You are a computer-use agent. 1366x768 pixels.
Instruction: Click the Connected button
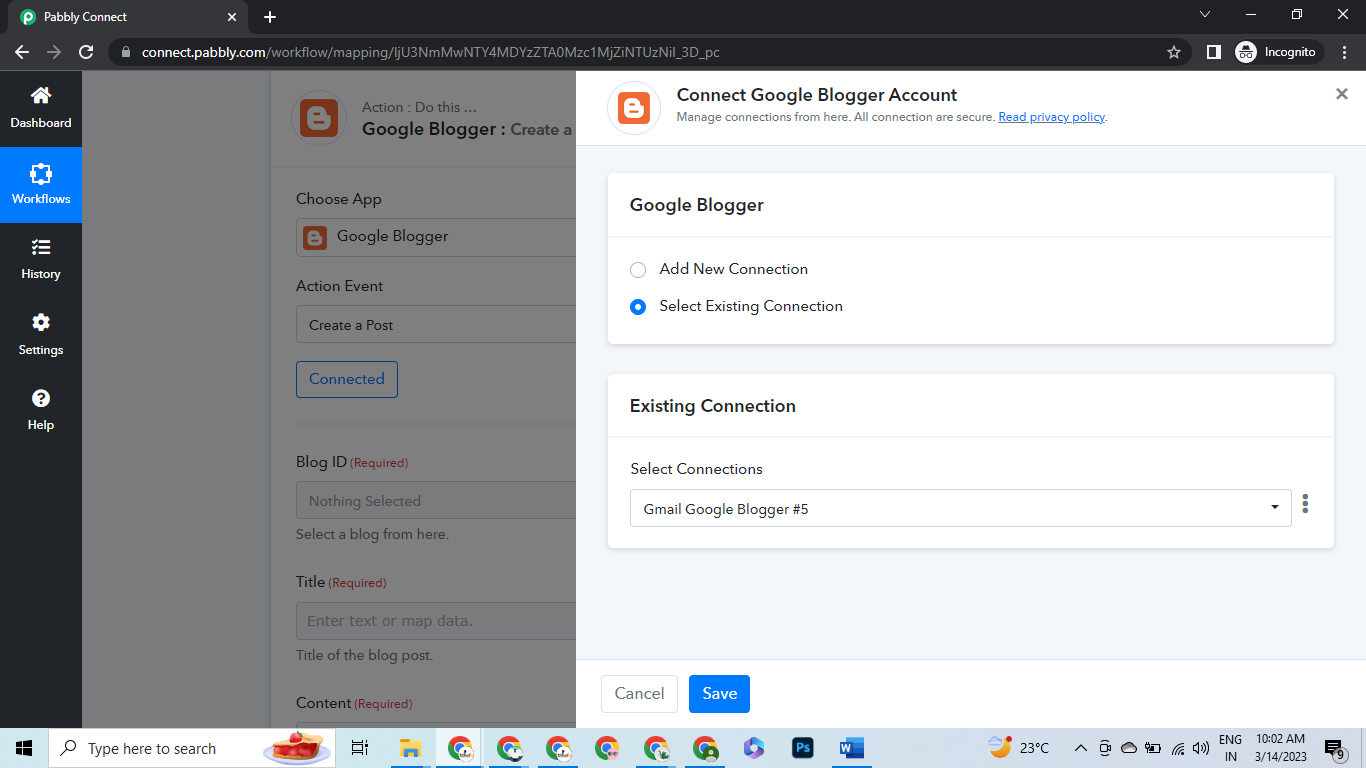(347, 379)
